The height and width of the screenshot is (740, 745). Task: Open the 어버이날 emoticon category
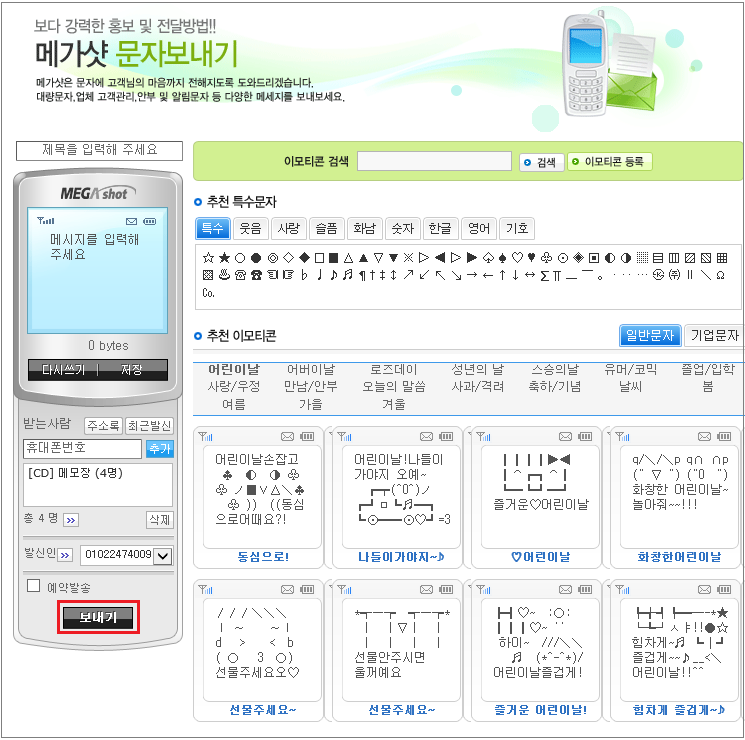point(310,369)
